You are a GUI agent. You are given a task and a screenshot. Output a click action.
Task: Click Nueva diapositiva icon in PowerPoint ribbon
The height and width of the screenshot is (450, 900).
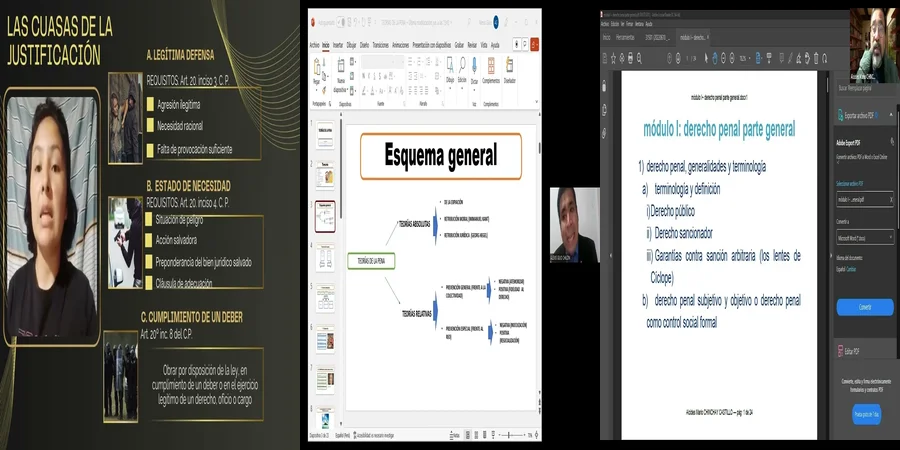[x=341, y=66]
